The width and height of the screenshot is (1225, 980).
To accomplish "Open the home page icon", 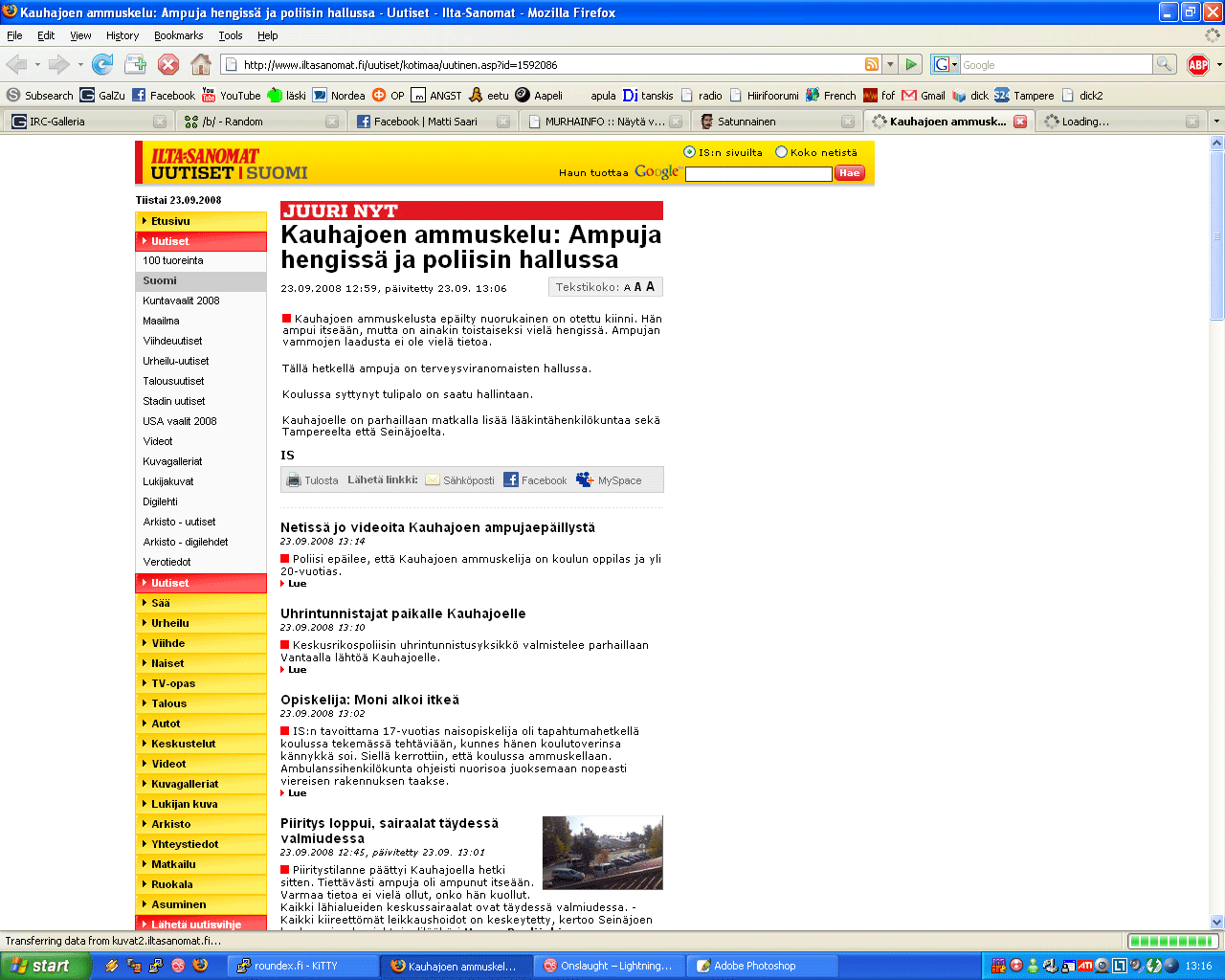I will (201, 64).
